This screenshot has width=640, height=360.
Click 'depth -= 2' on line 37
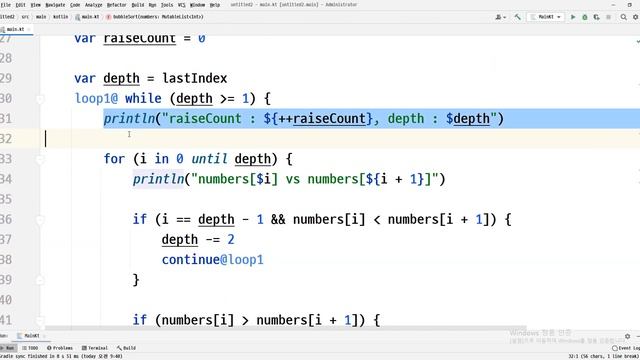198,240
